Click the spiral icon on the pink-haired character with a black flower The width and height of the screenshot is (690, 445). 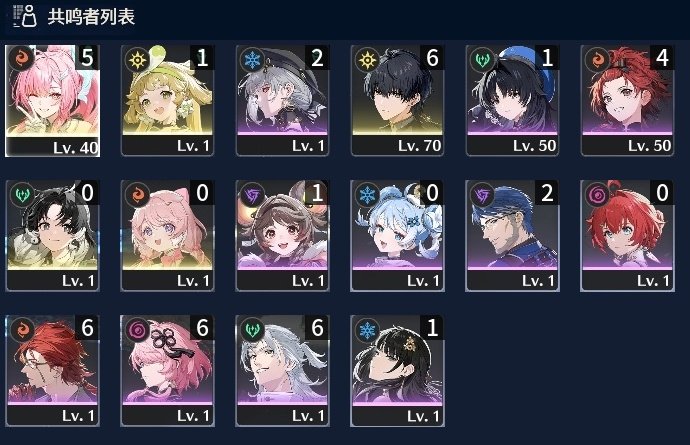(137, 329)
